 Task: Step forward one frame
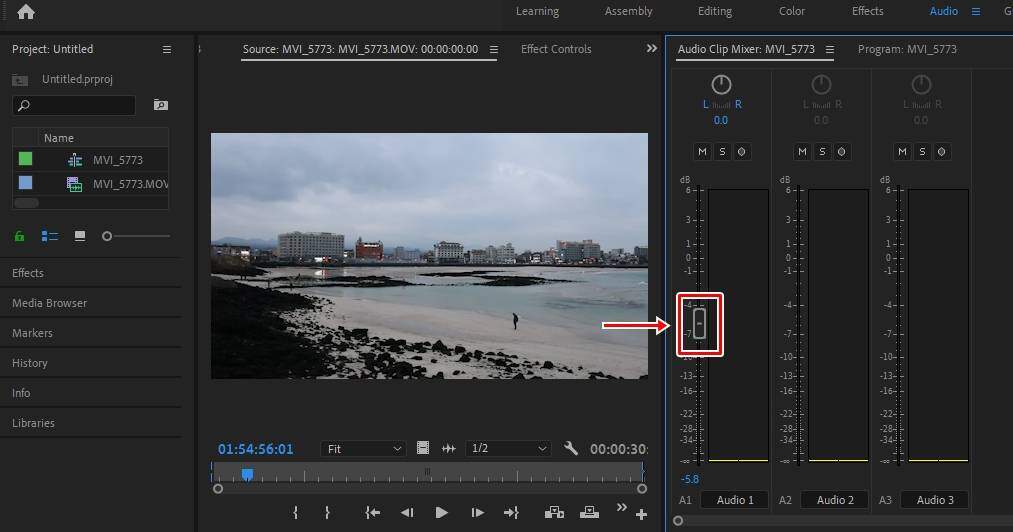(477, 513)
